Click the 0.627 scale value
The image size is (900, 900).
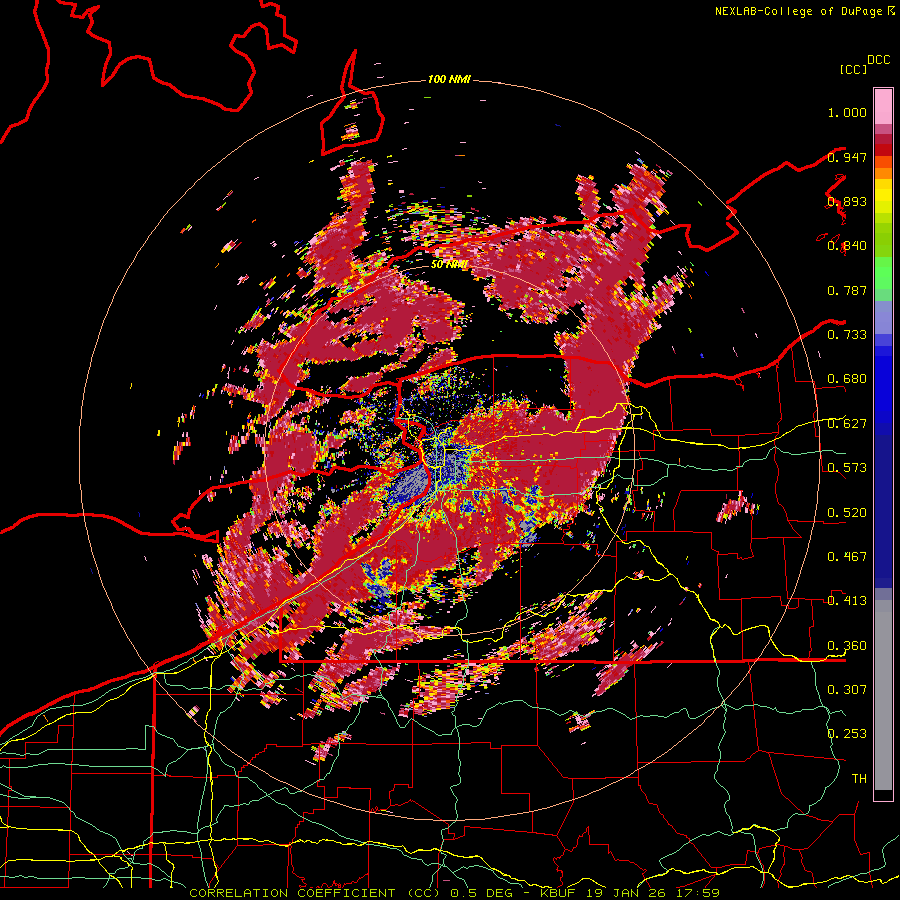[847, 424]
